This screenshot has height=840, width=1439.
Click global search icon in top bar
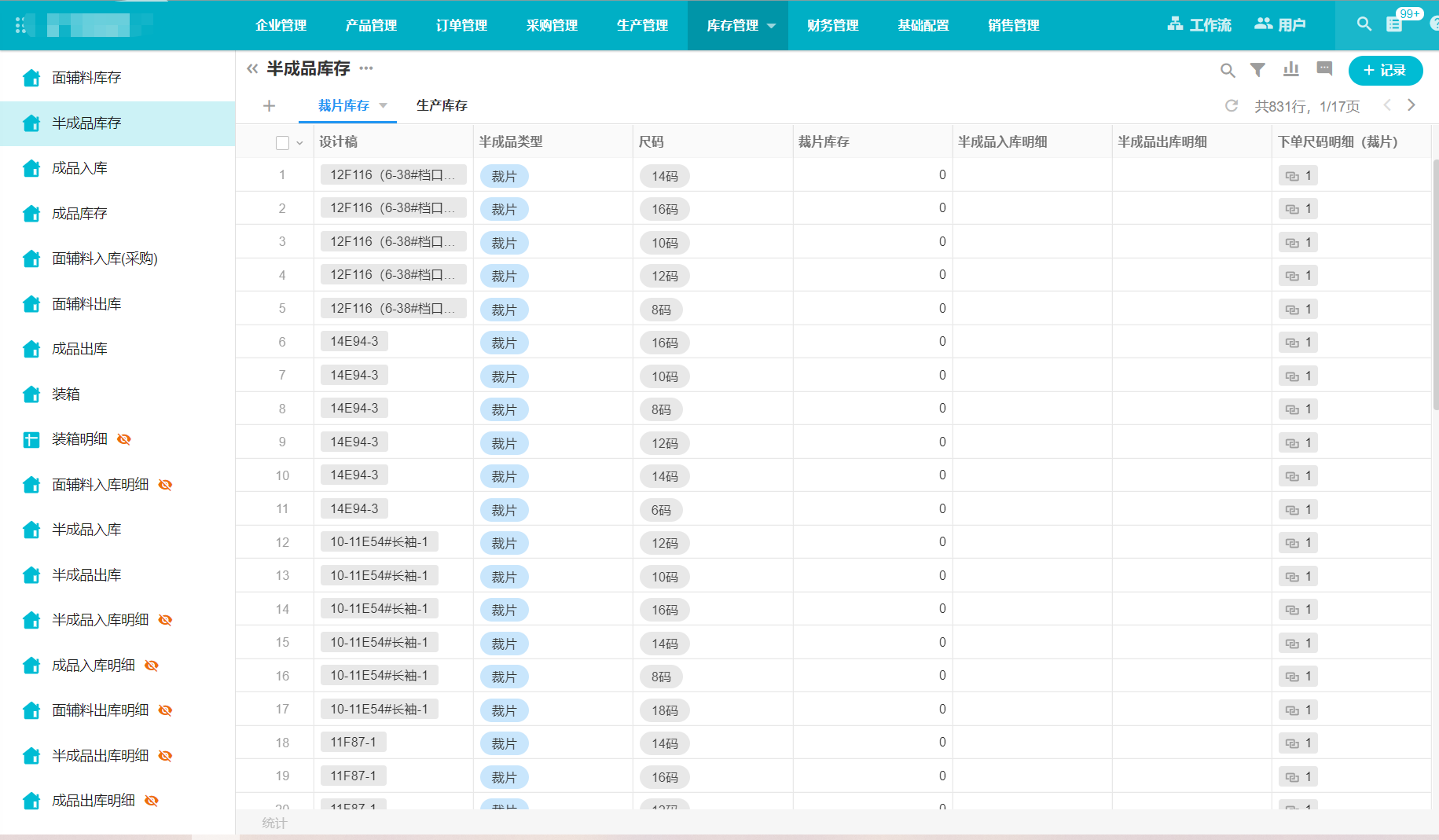(x=1364, y=24)
